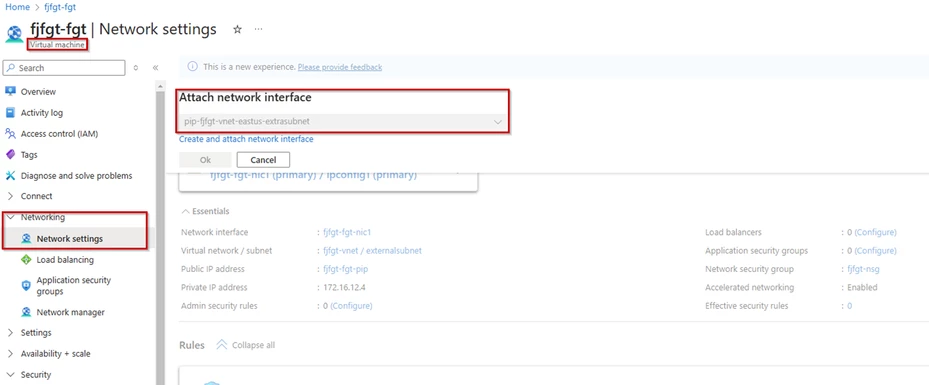Click the Collapse all double-chevron icon

click(x=222, y=345)
